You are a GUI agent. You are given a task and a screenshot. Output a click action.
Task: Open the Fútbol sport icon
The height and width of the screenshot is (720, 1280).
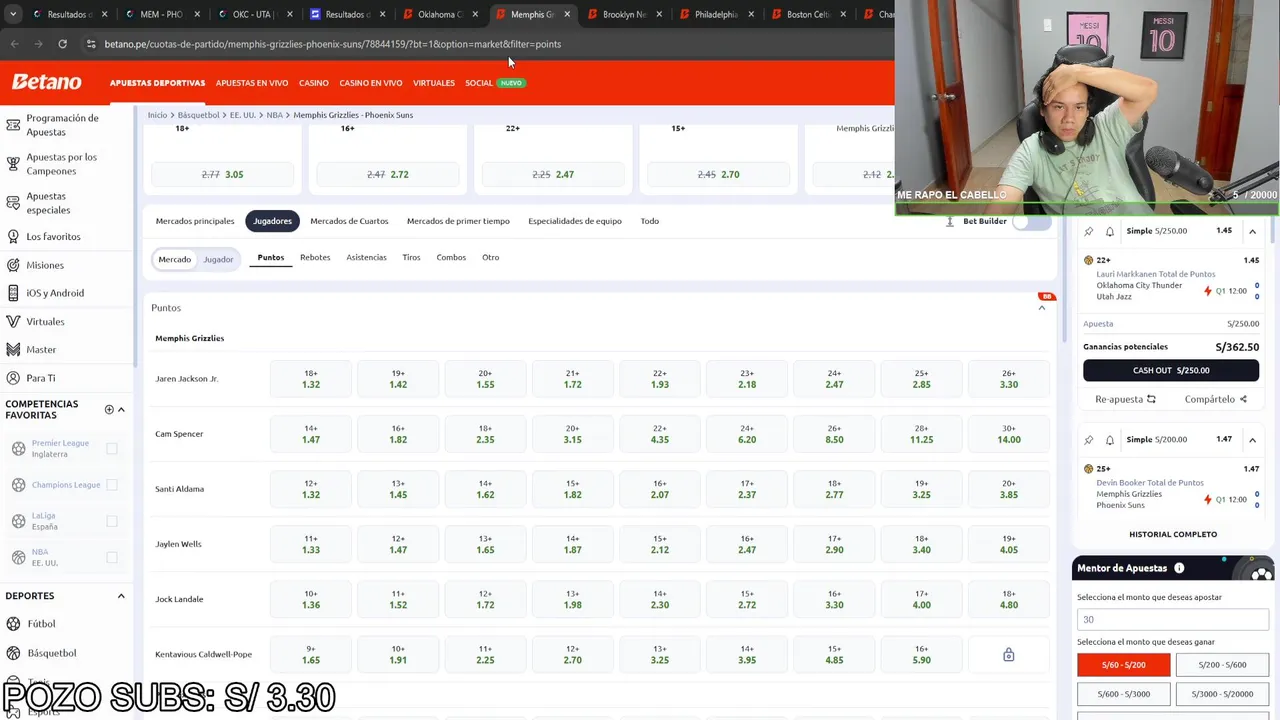(13, 624)
